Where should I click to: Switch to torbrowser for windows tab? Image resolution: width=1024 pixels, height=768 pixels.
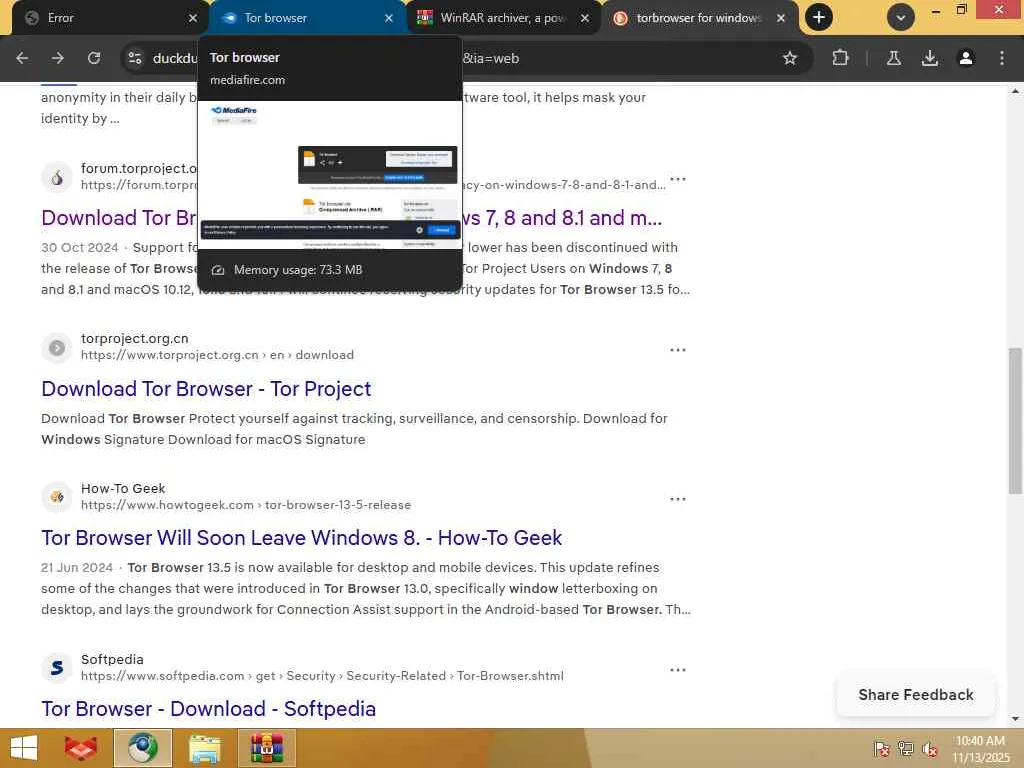699,18
